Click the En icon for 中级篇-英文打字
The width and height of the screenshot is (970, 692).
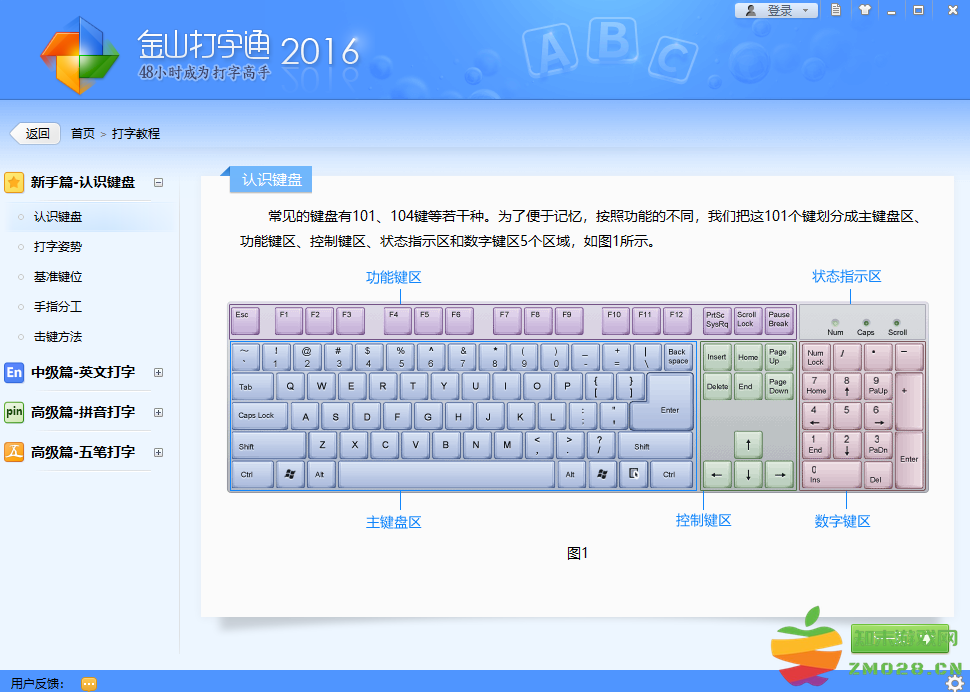tap(14, 372)
